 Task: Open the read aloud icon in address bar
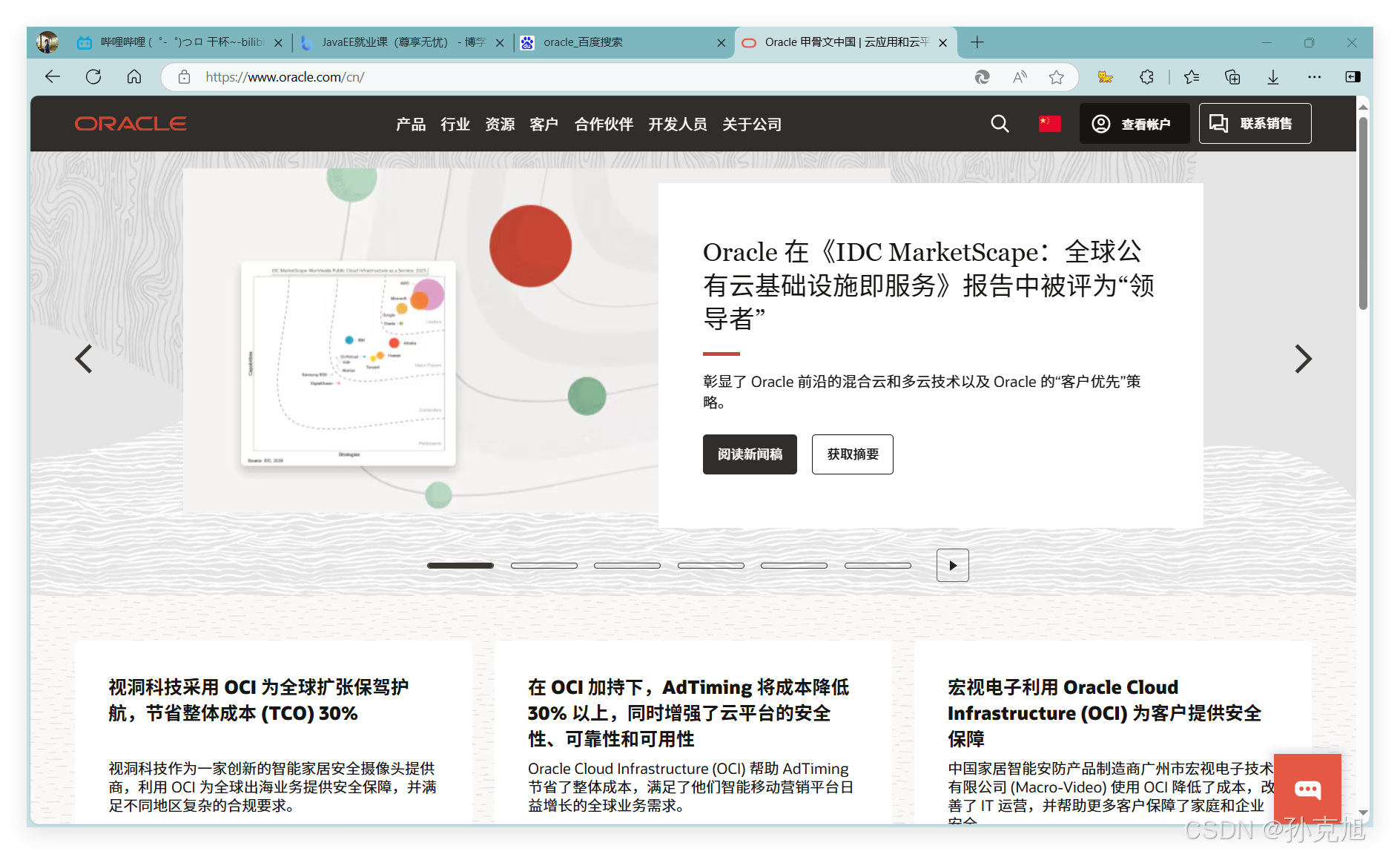click(x=1020, y=77)
